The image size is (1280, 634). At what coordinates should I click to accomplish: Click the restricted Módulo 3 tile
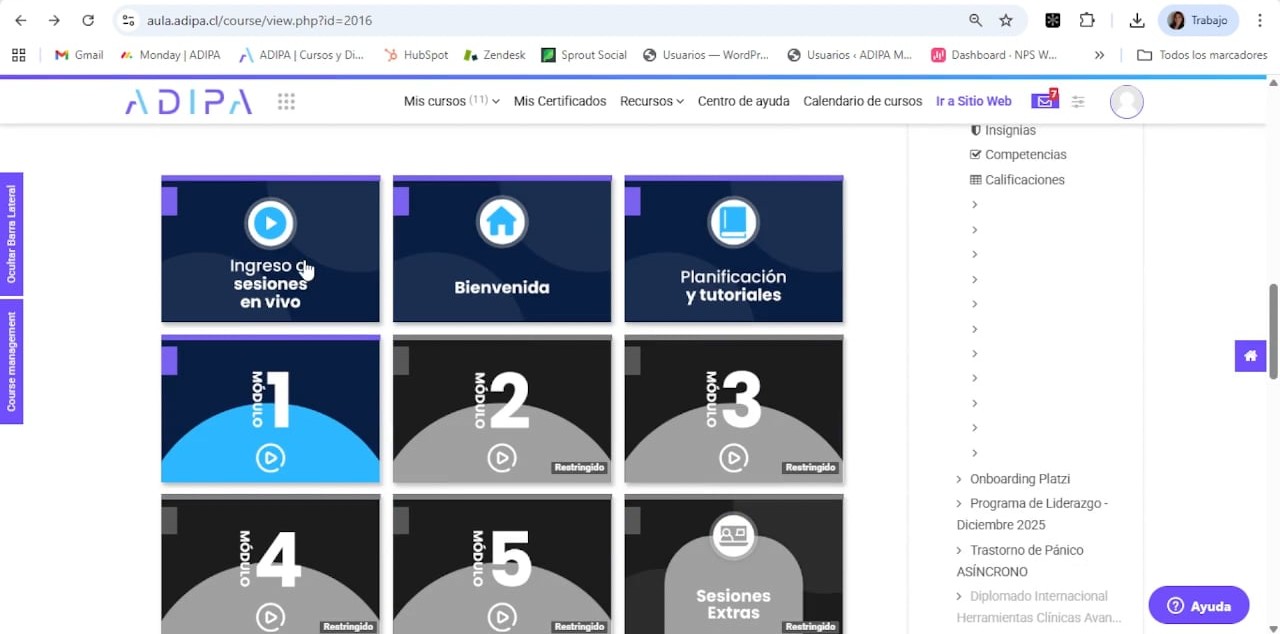pyautogui.click(x=734, y=409)
